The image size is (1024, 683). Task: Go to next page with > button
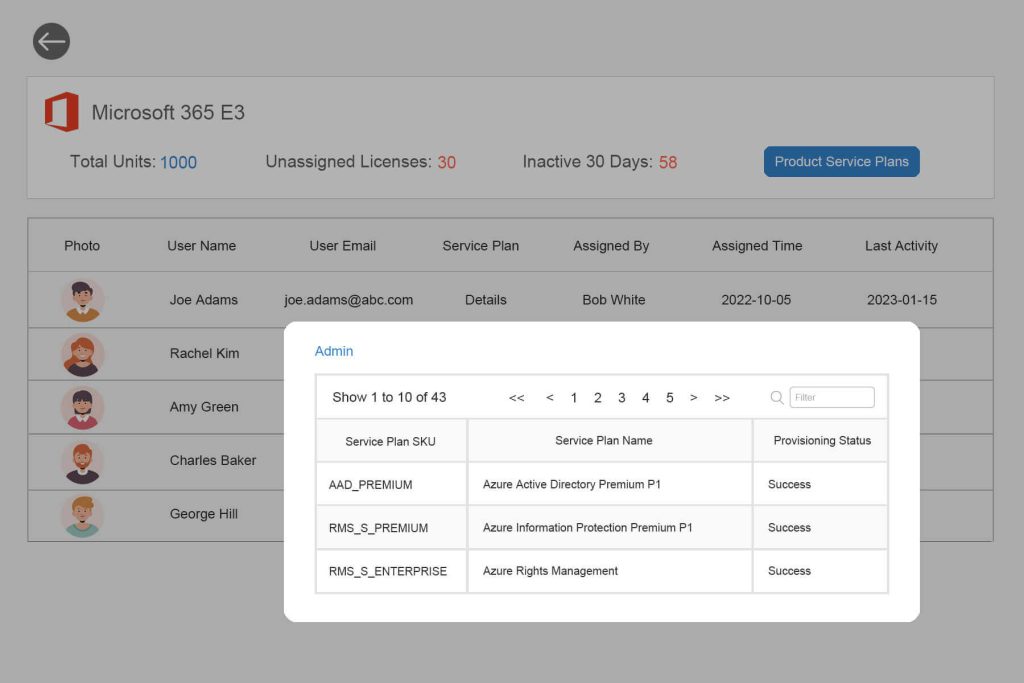pyautogui.click(x=694, y=397)
